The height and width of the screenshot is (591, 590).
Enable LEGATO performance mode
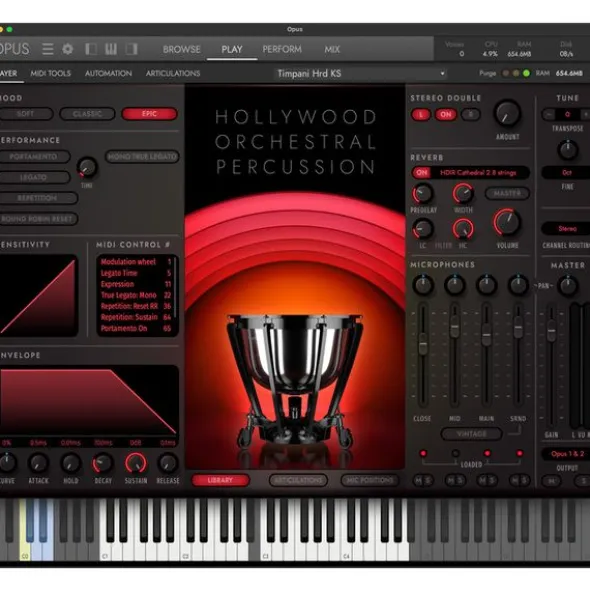click(34, 177)
